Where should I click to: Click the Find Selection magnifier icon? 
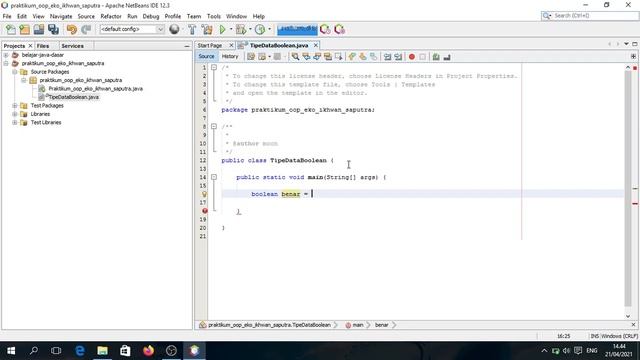pyautogui.click(x=295, y=57)
